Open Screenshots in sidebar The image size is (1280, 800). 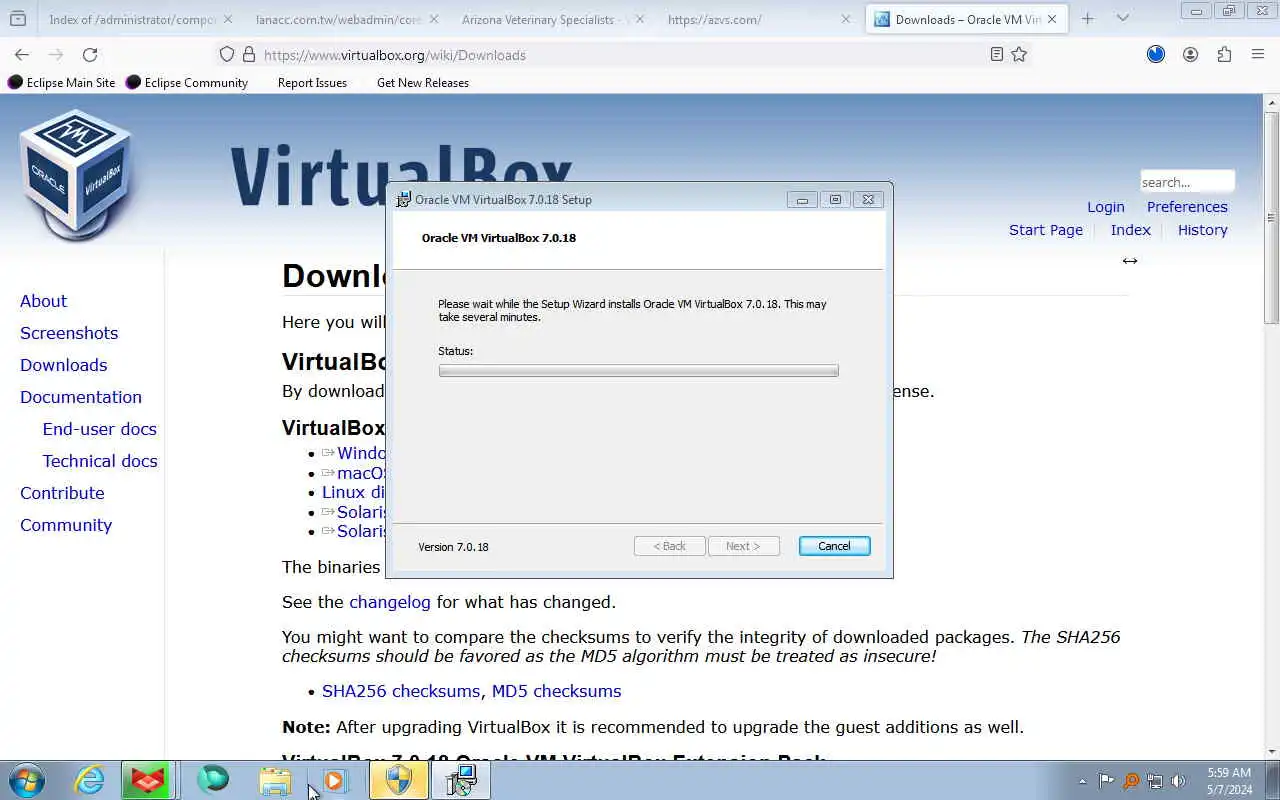coord(69,333)
